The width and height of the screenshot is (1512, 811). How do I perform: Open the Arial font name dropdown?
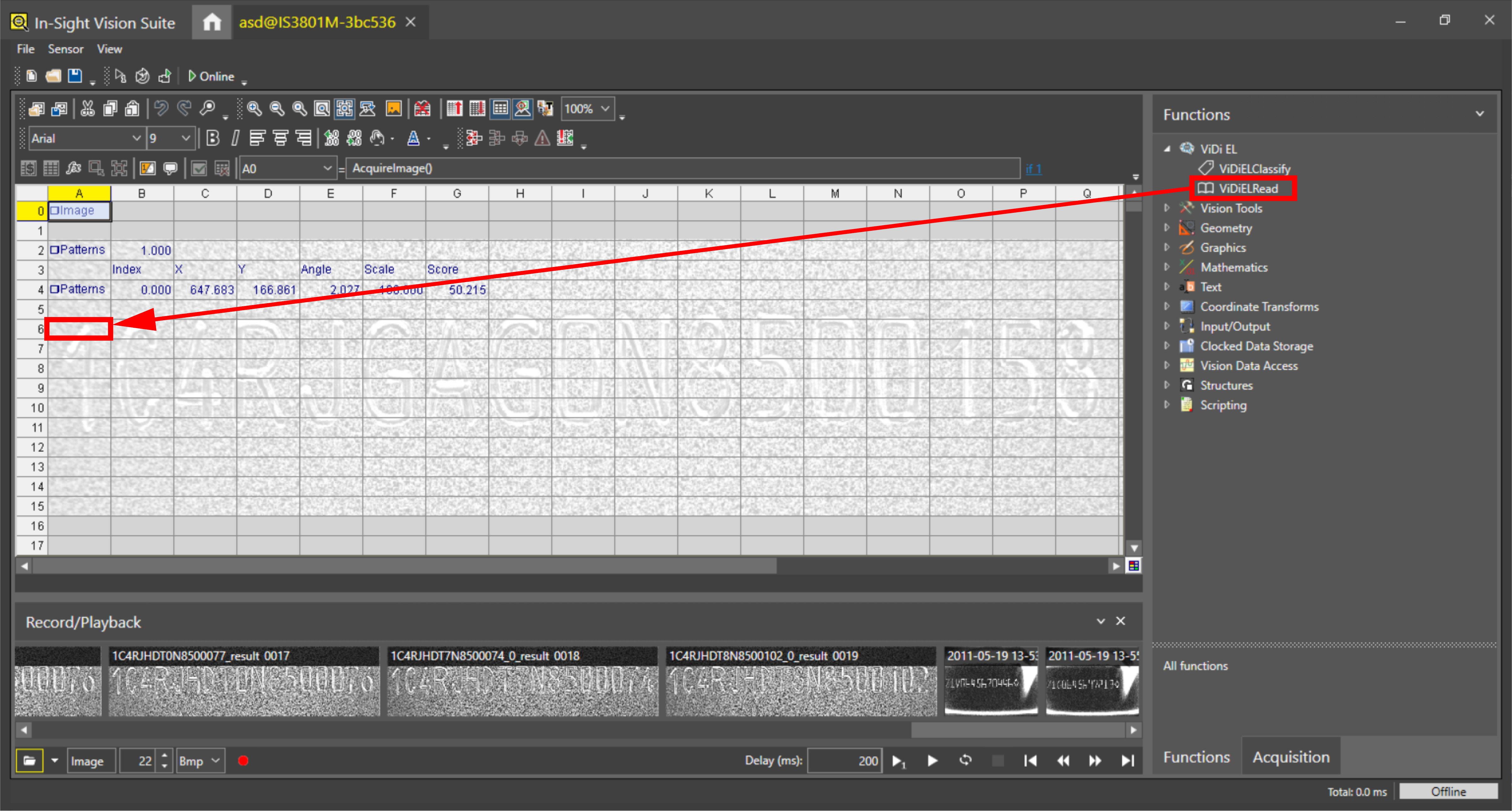[136, 139]
